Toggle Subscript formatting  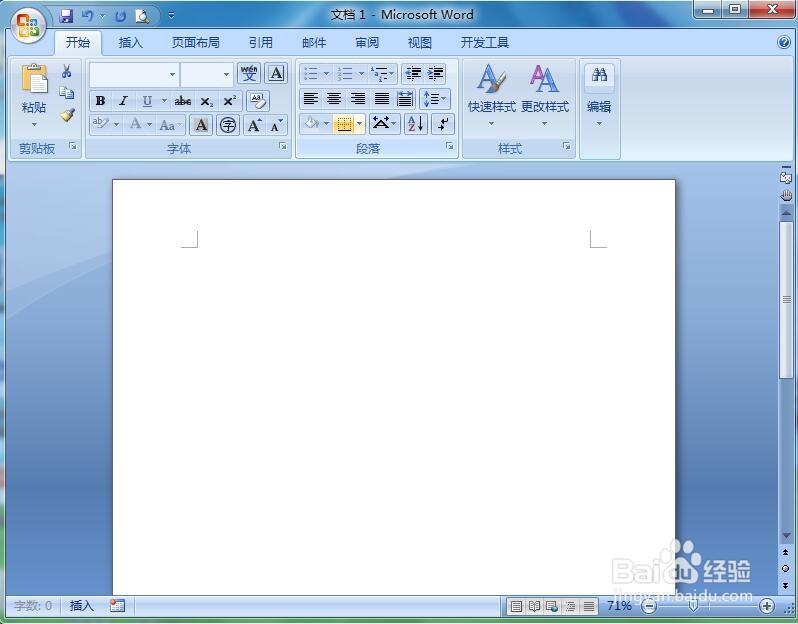[x=207, y=101]
